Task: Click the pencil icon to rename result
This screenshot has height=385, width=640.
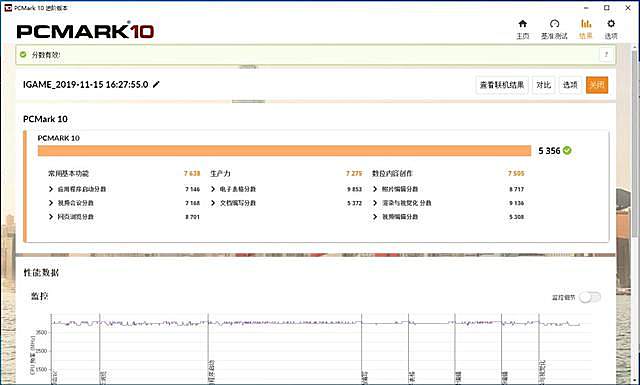Action: 156,85
